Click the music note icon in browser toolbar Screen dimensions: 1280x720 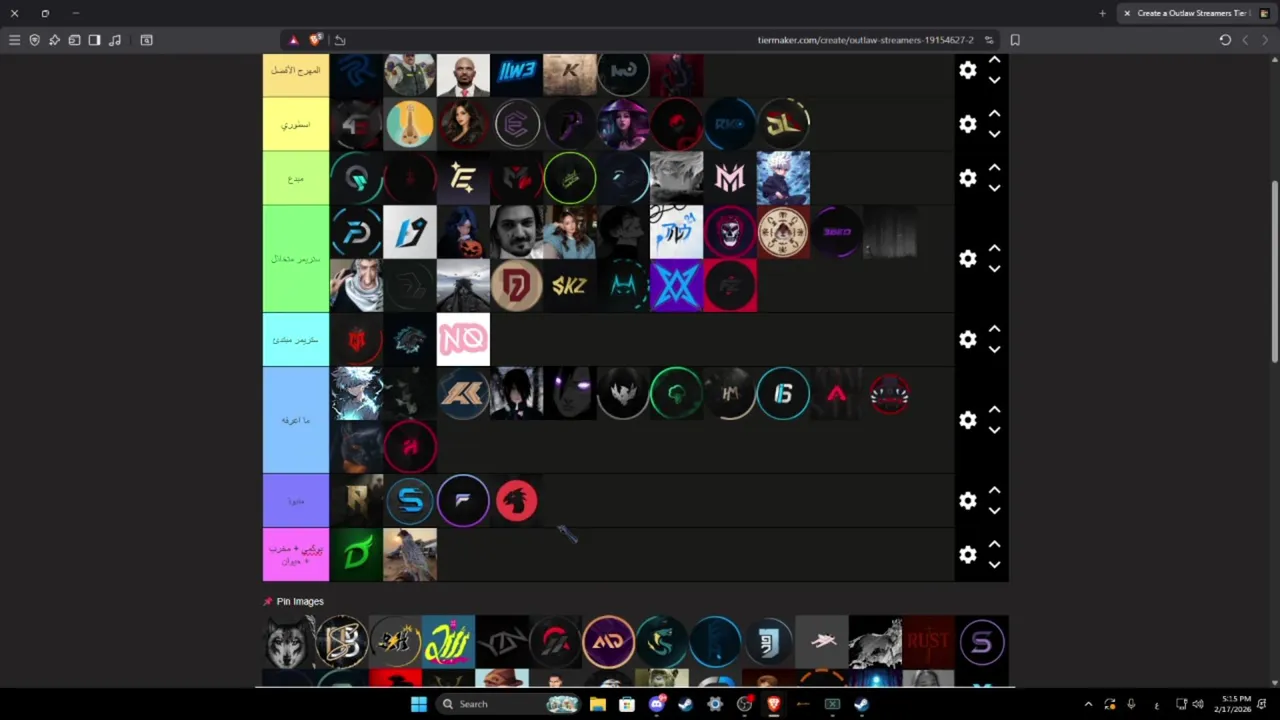[114, 40]
